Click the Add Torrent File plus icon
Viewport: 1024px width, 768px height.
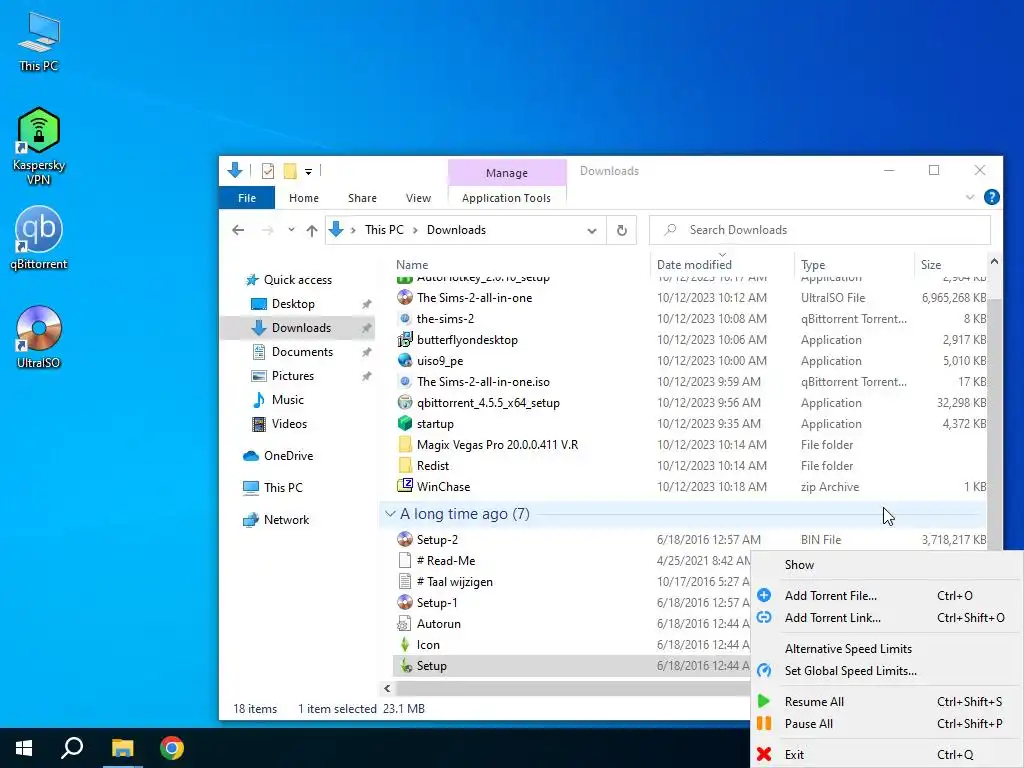(x=764, y=595)
